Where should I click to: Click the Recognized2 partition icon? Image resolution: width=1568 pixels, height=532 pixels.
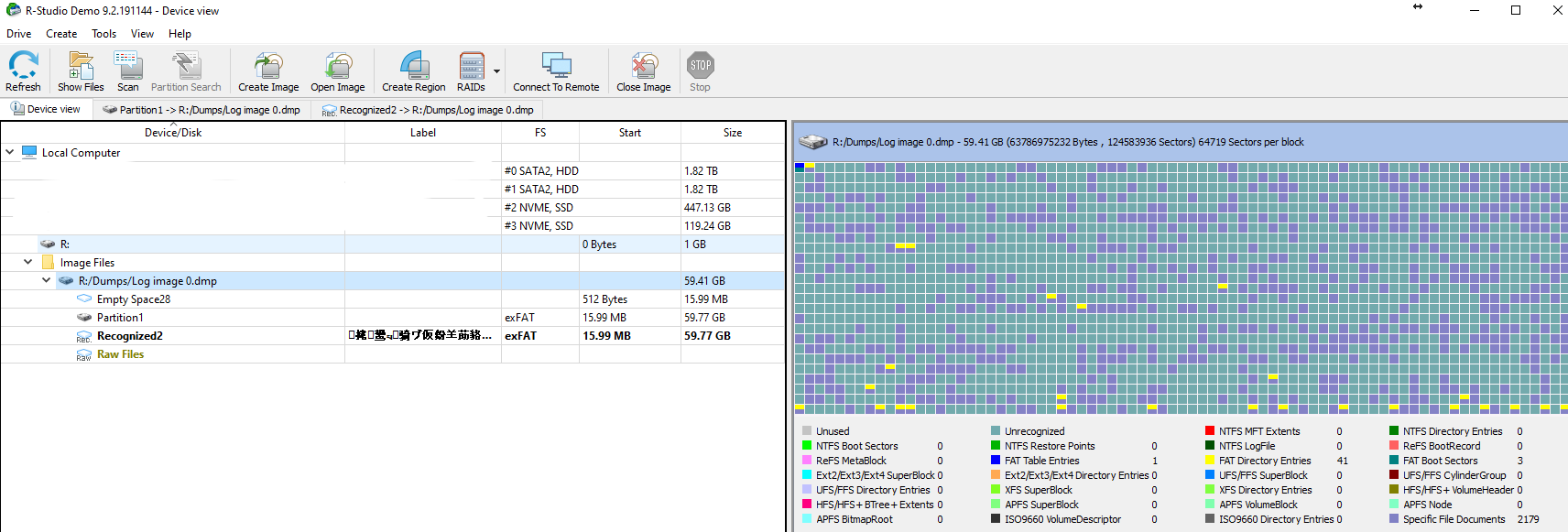83,336
